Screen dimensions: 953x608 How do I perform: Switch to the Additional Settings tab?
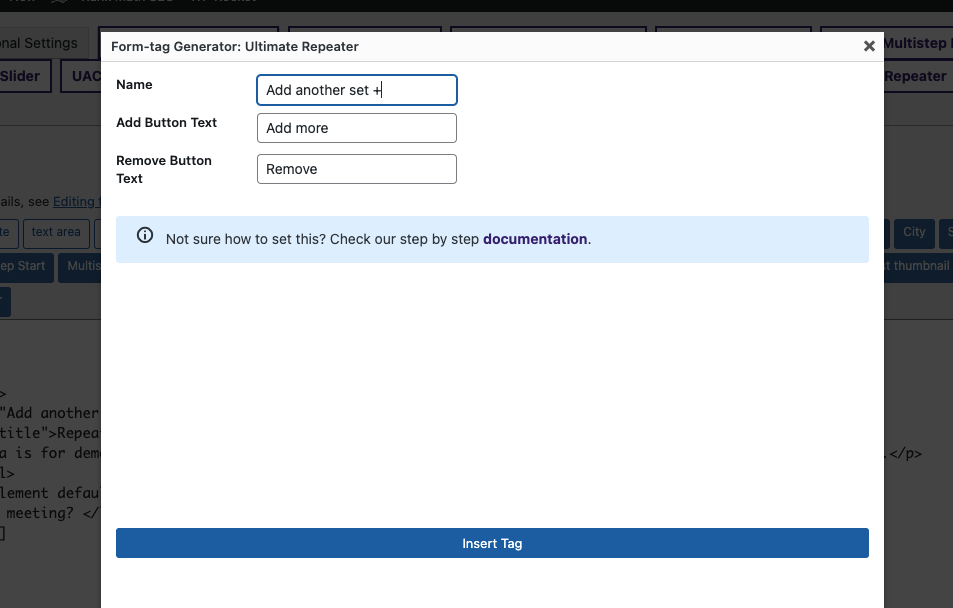point(40,43)
